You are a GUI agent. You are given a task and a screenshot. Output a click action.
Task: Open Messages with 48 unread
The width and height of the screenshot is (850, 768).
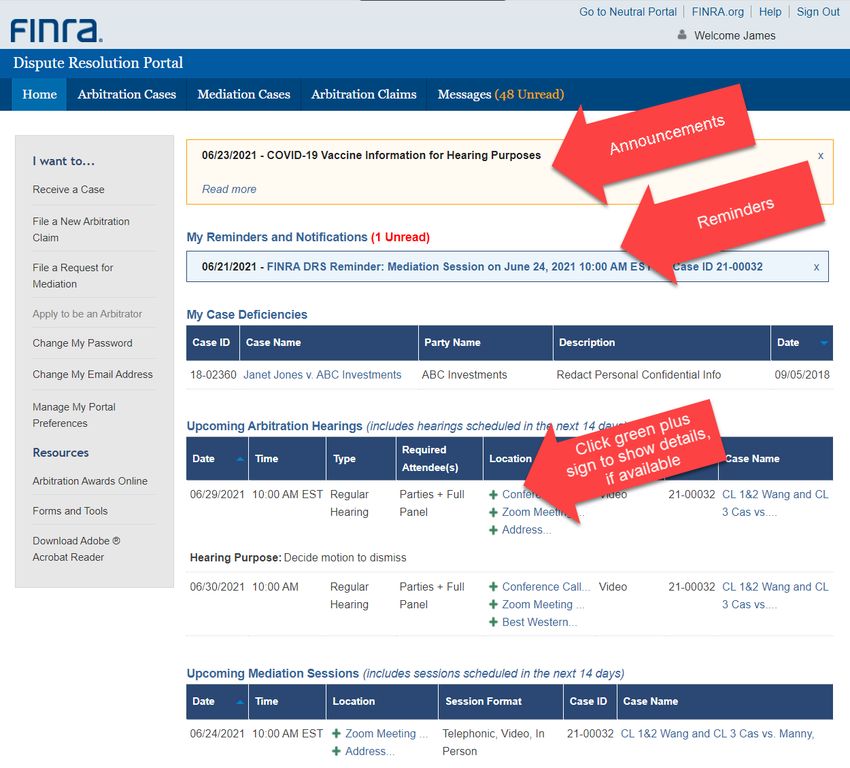click(501, 94)
